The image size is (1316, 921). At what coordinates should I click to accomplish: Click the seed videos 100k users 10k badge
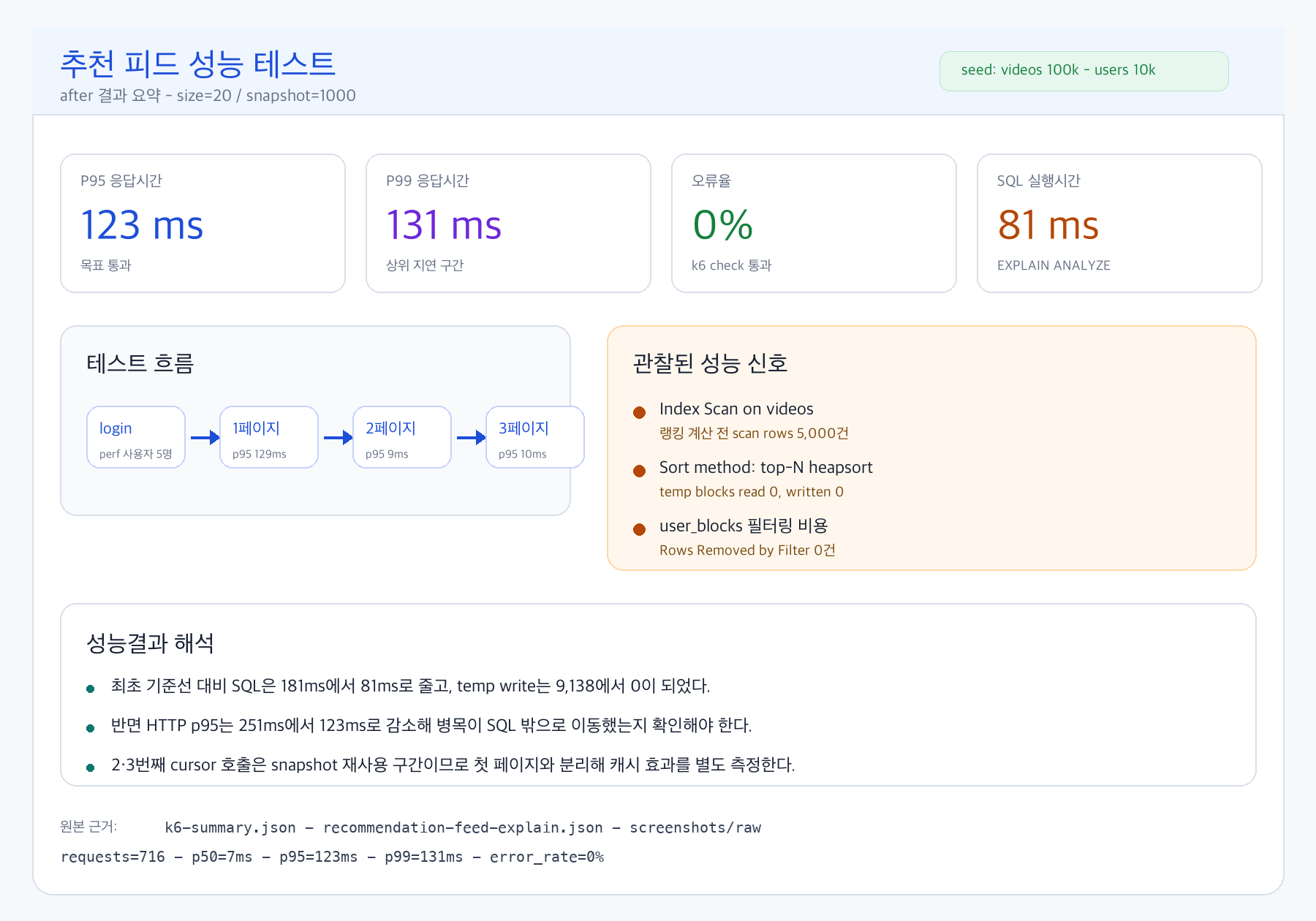click(x=1084, y=71)
